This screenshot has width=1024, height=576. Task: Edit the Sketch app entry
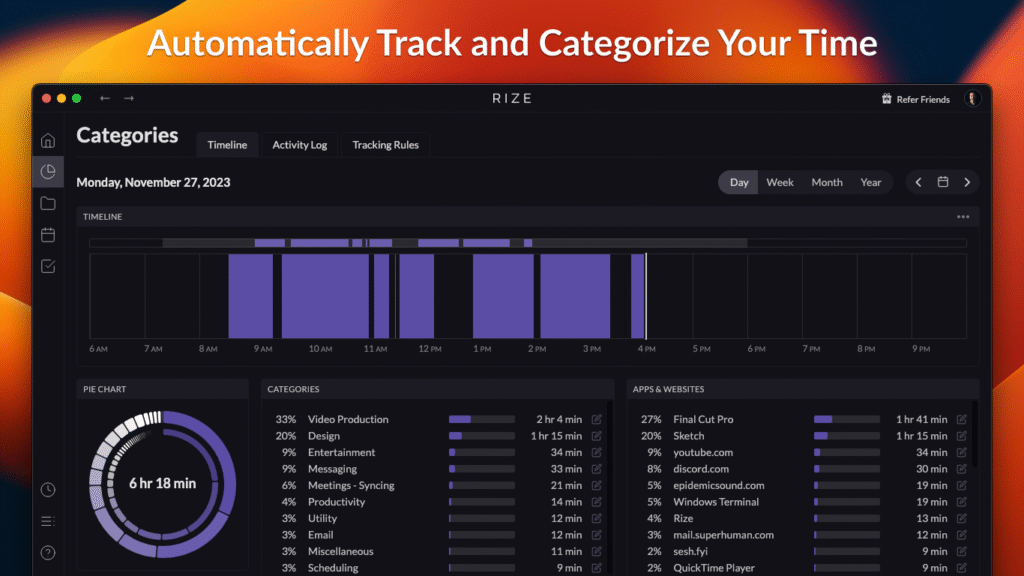pos(961,436)
